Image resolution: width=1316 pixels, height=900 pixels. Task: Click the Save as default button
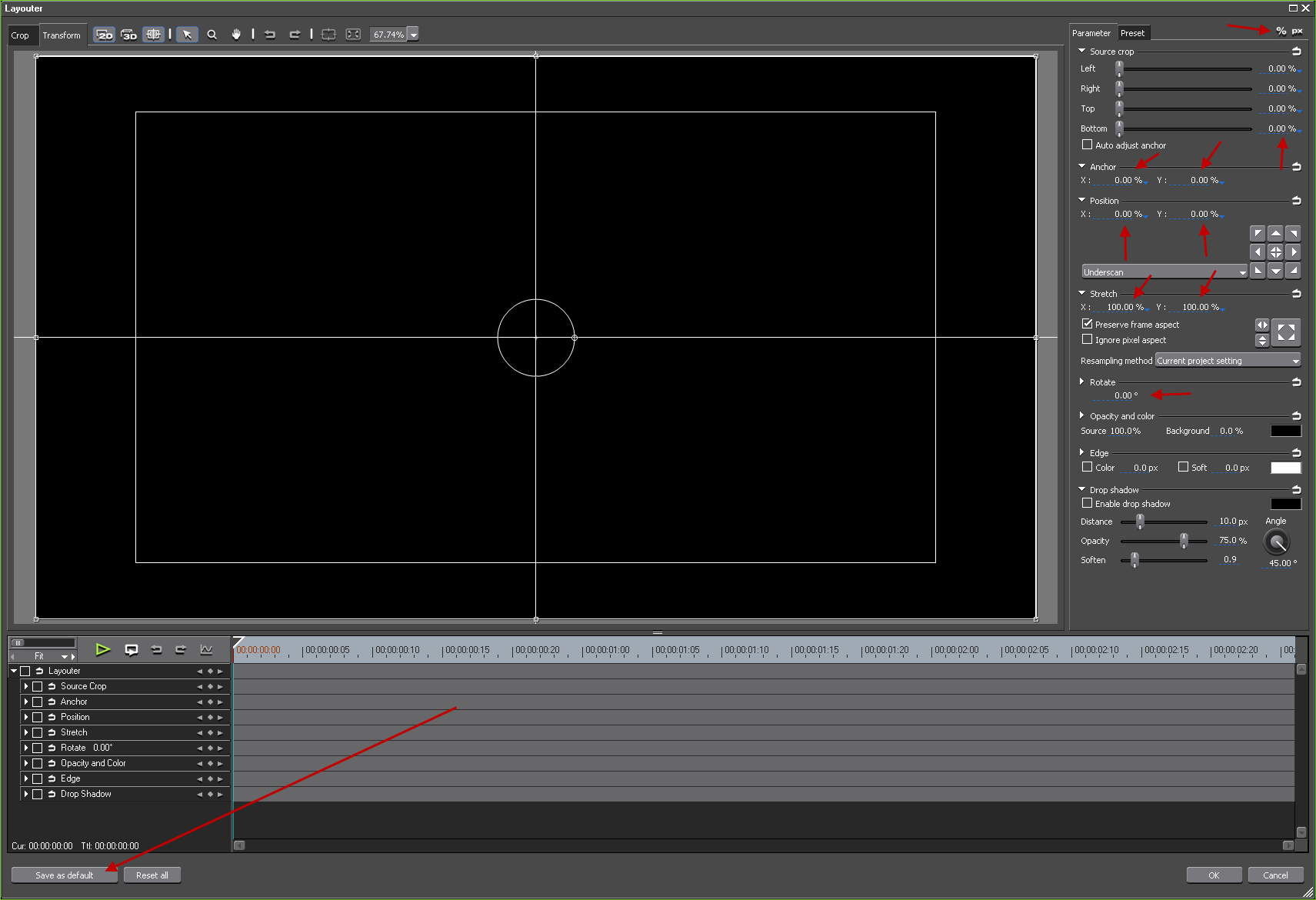pyautogui.click(x=65, y=875)
